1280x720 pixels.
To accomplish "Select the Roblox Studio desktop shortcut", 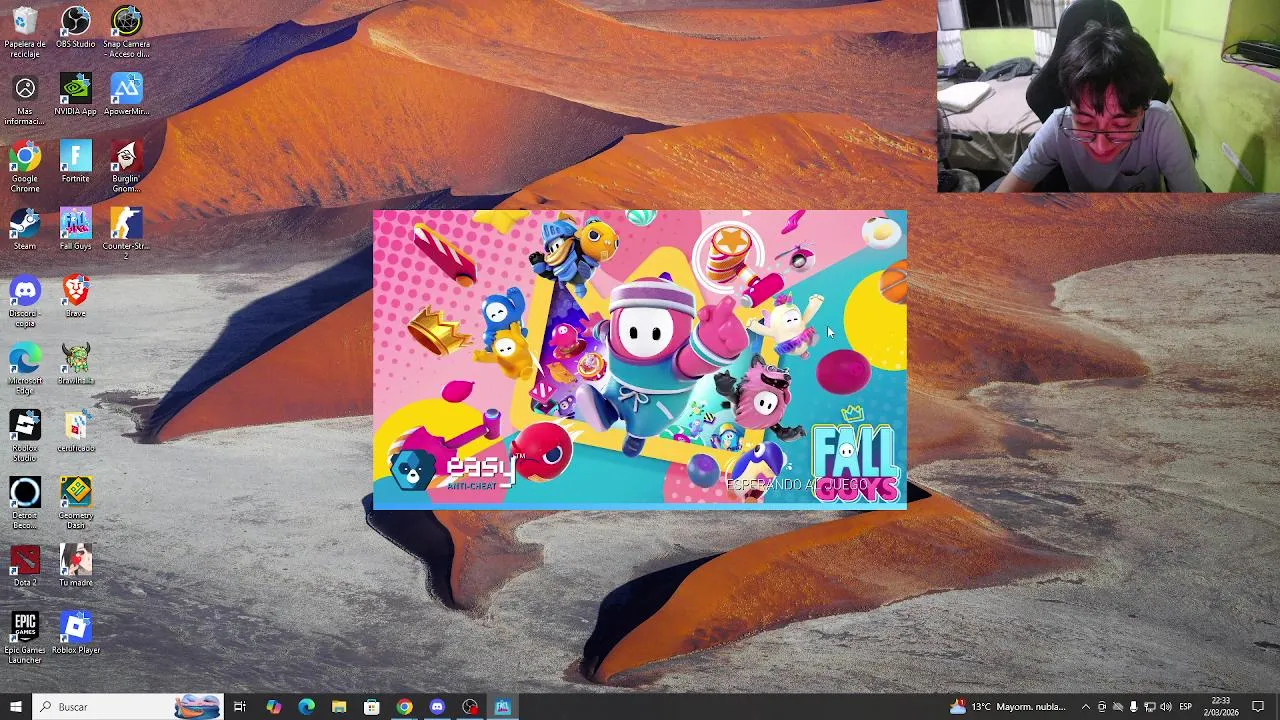I will tap(25, 436).
